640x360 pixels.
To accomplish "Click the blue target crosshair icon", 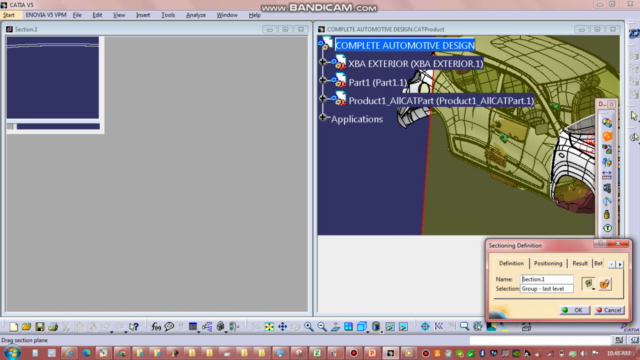I will click(x=425, y=327).
